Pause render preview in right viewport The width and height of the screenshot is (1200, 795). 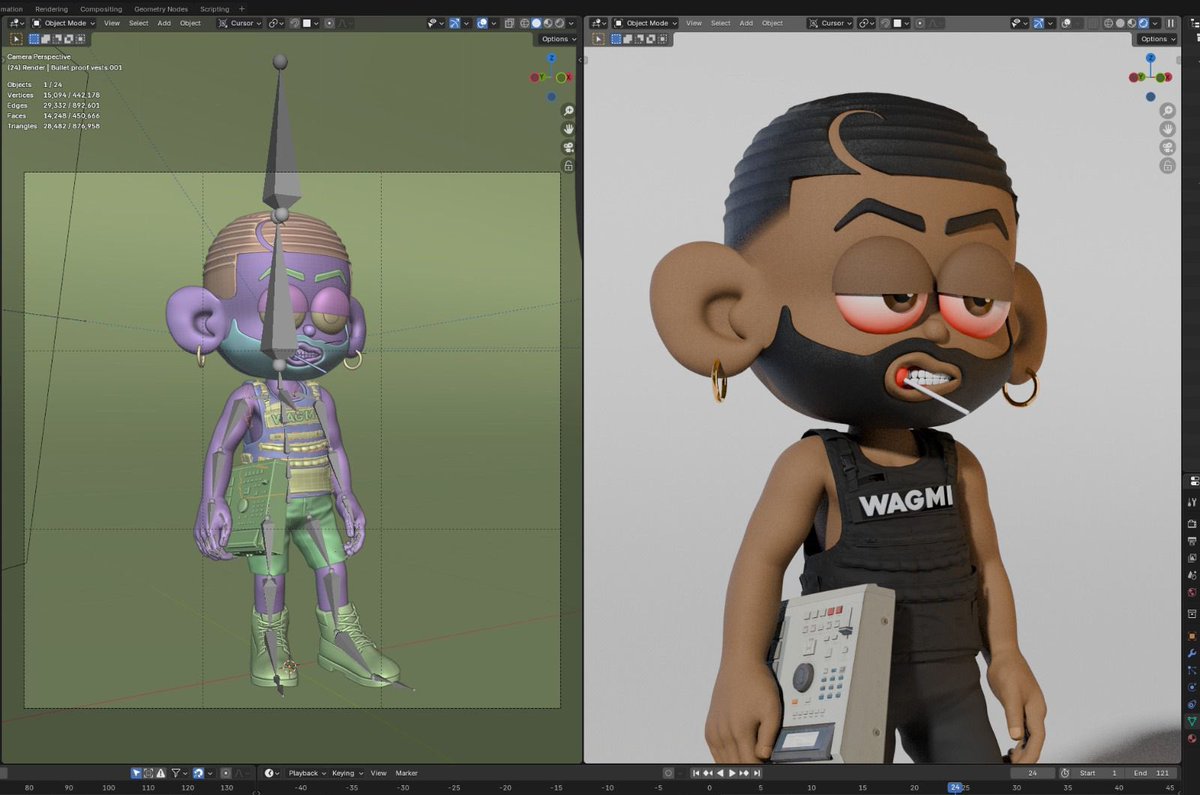click(x=1171, y=23)
